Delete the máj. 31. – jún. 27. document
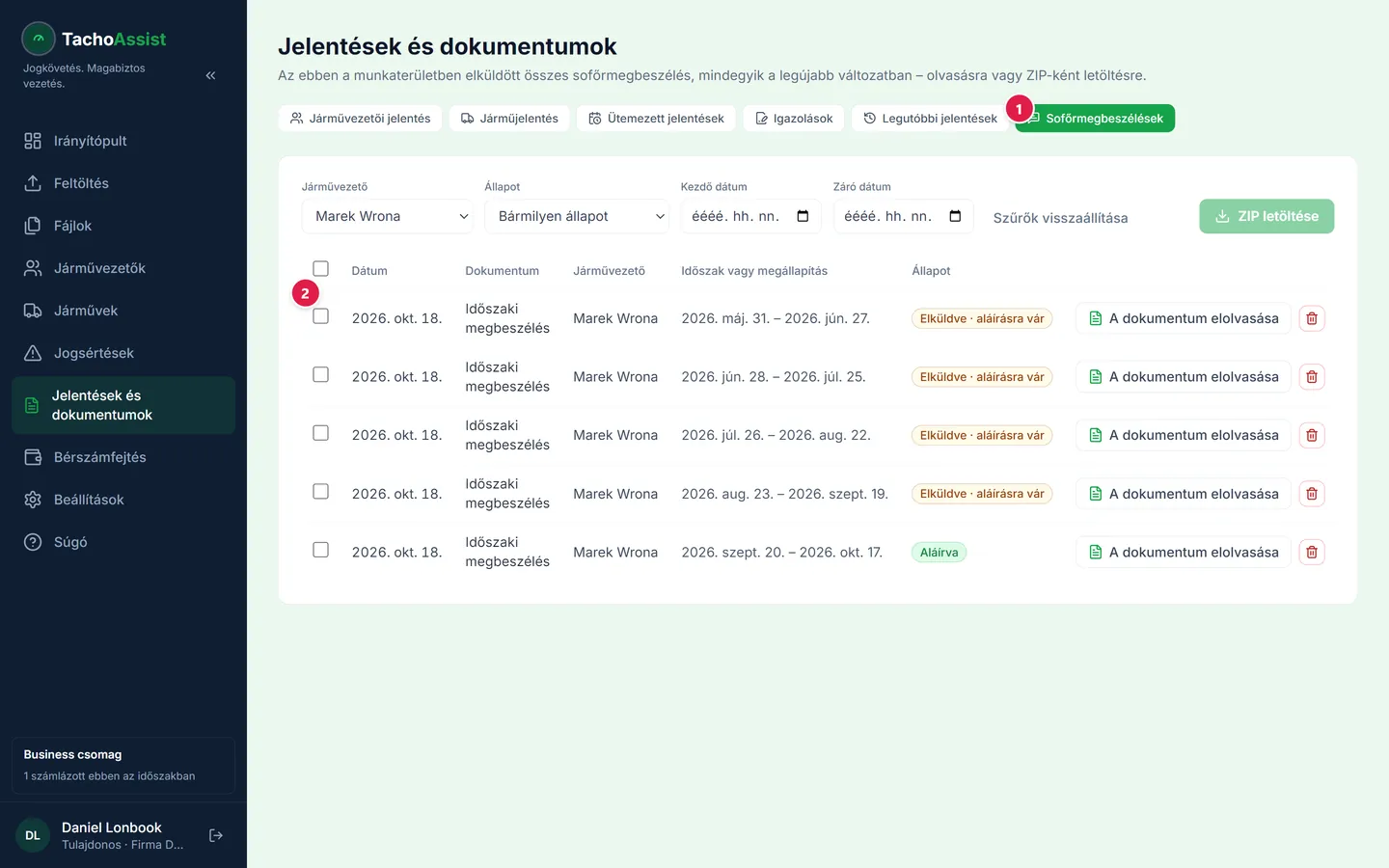This screenshot has width=1389, height=868. (1312, 318)
